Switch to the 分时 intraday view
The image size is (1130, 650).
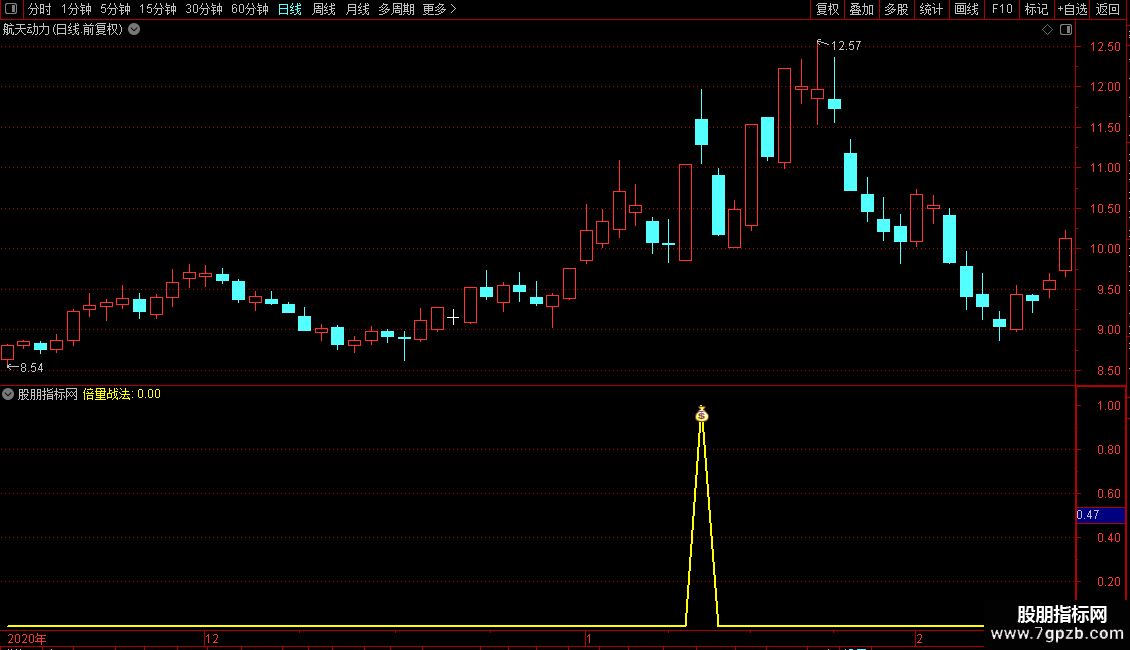point(40,9)
